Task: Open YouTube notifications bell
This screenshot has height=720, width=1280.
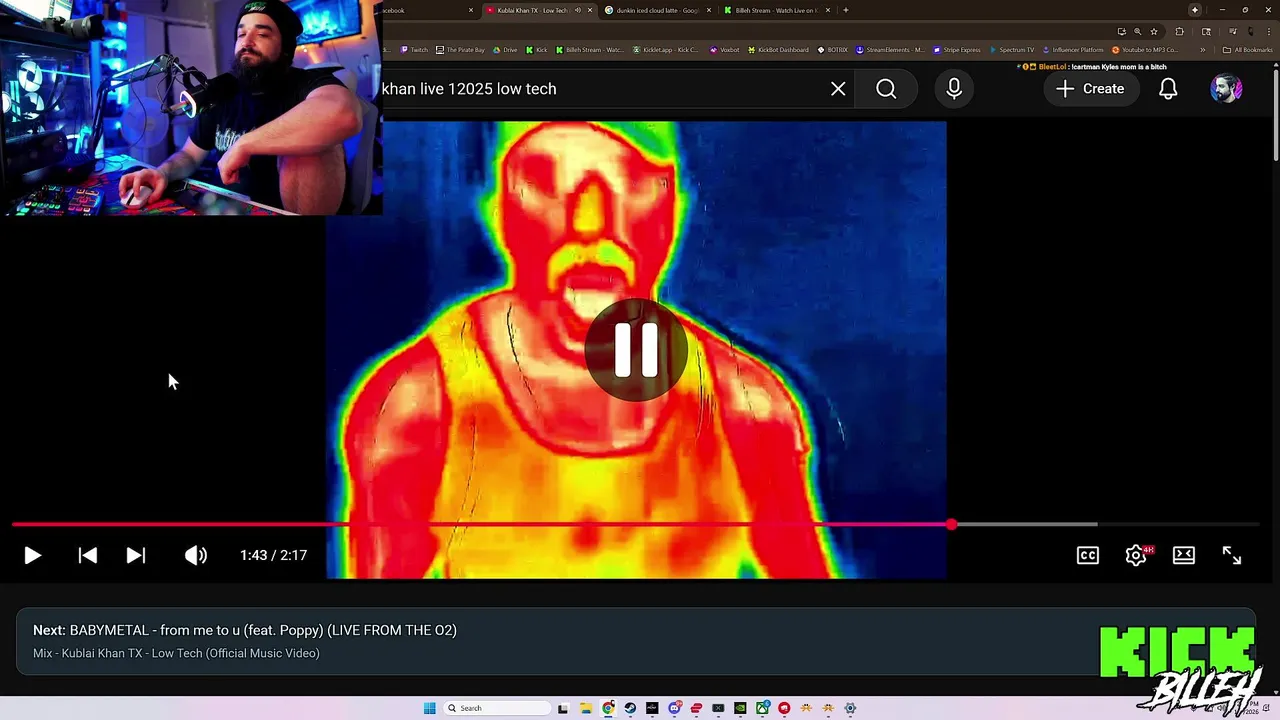Action: coord(1168,89)
